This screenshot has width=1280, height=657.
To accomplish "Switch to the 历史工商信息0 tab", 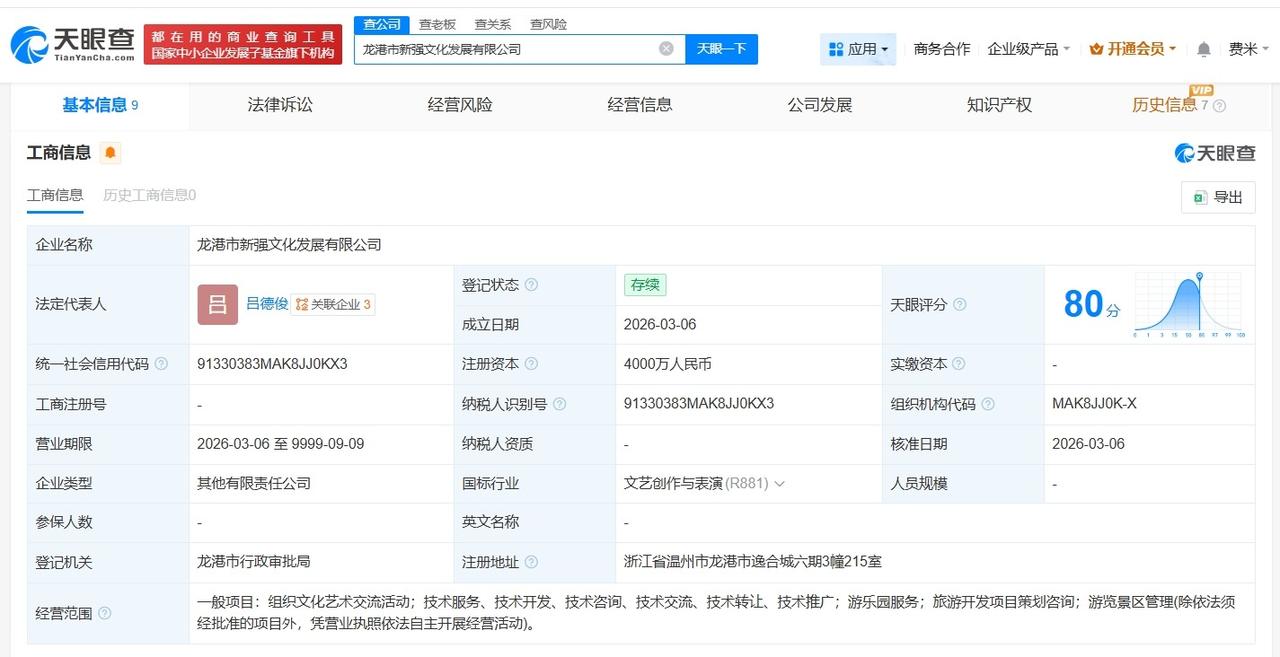I will (146, 195).
